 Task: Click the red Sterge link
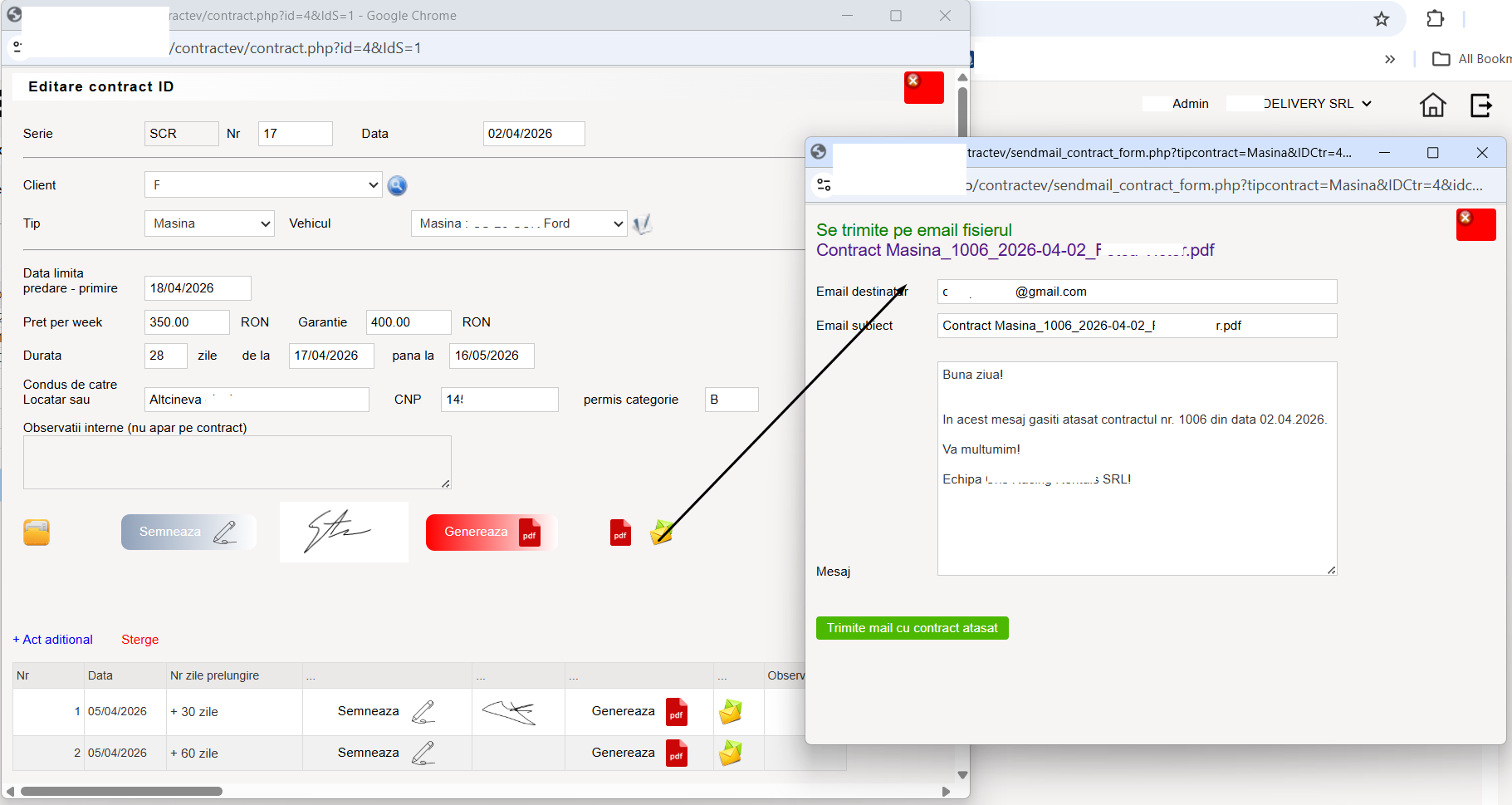(139, 640)
